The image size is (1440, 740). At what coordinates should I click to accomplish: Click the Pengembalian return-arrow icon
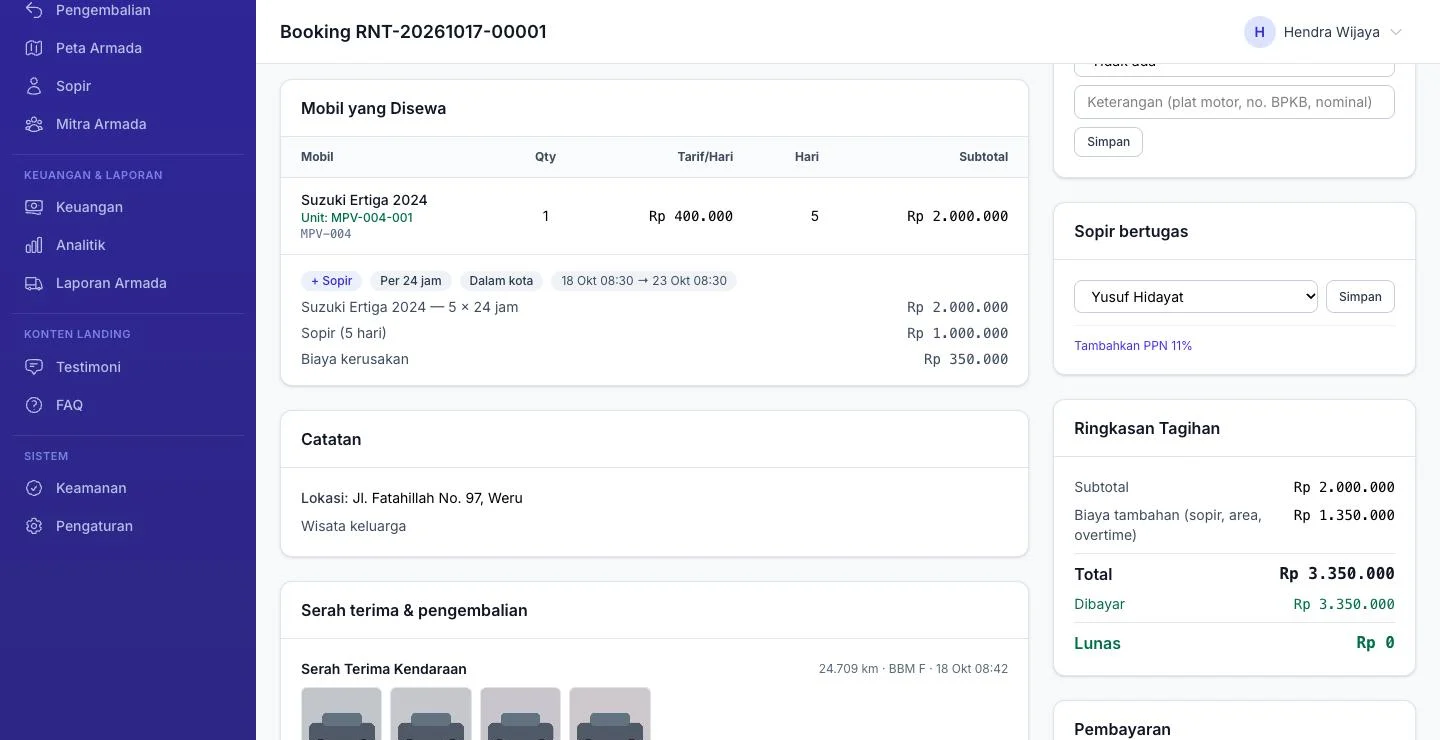coord(34,10)
